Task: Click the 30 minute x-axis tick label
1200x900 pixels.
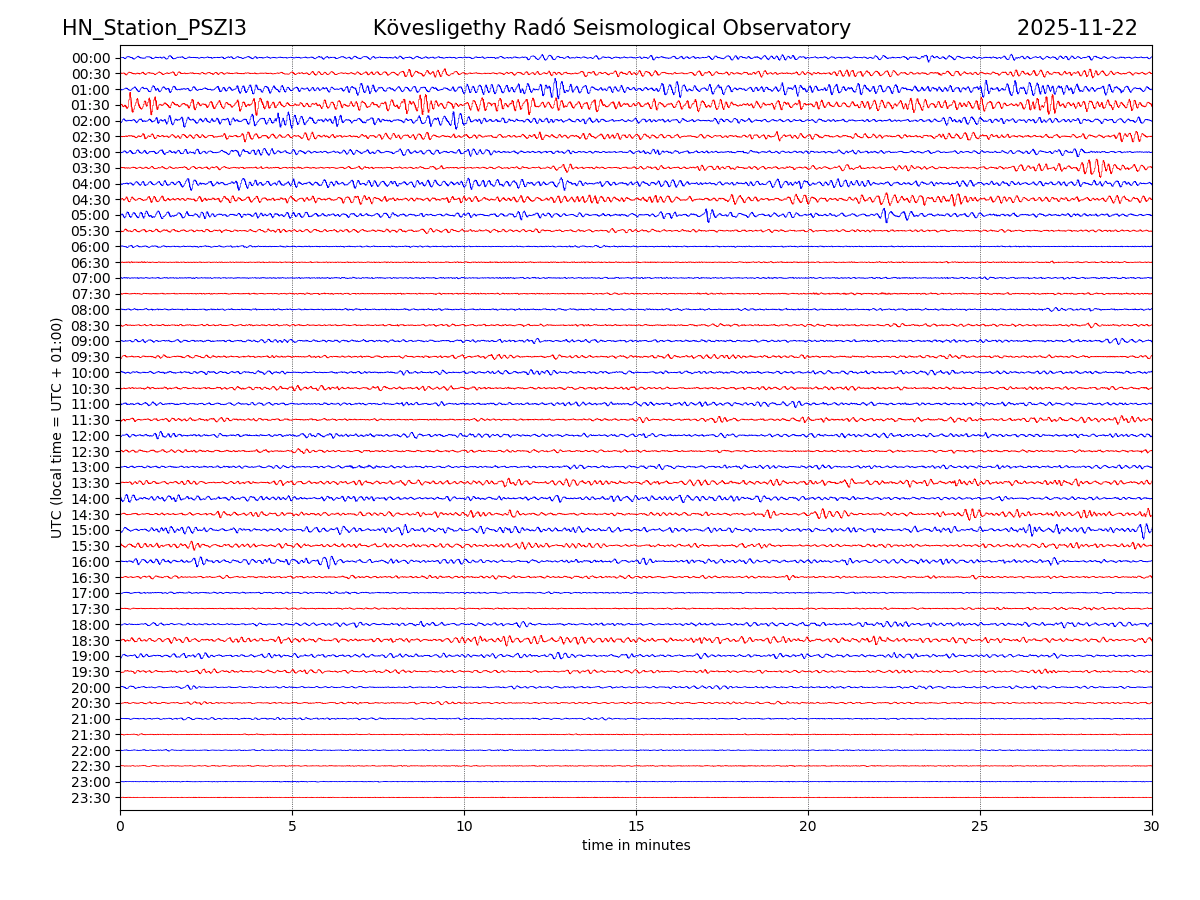Action: [1152, 827]
